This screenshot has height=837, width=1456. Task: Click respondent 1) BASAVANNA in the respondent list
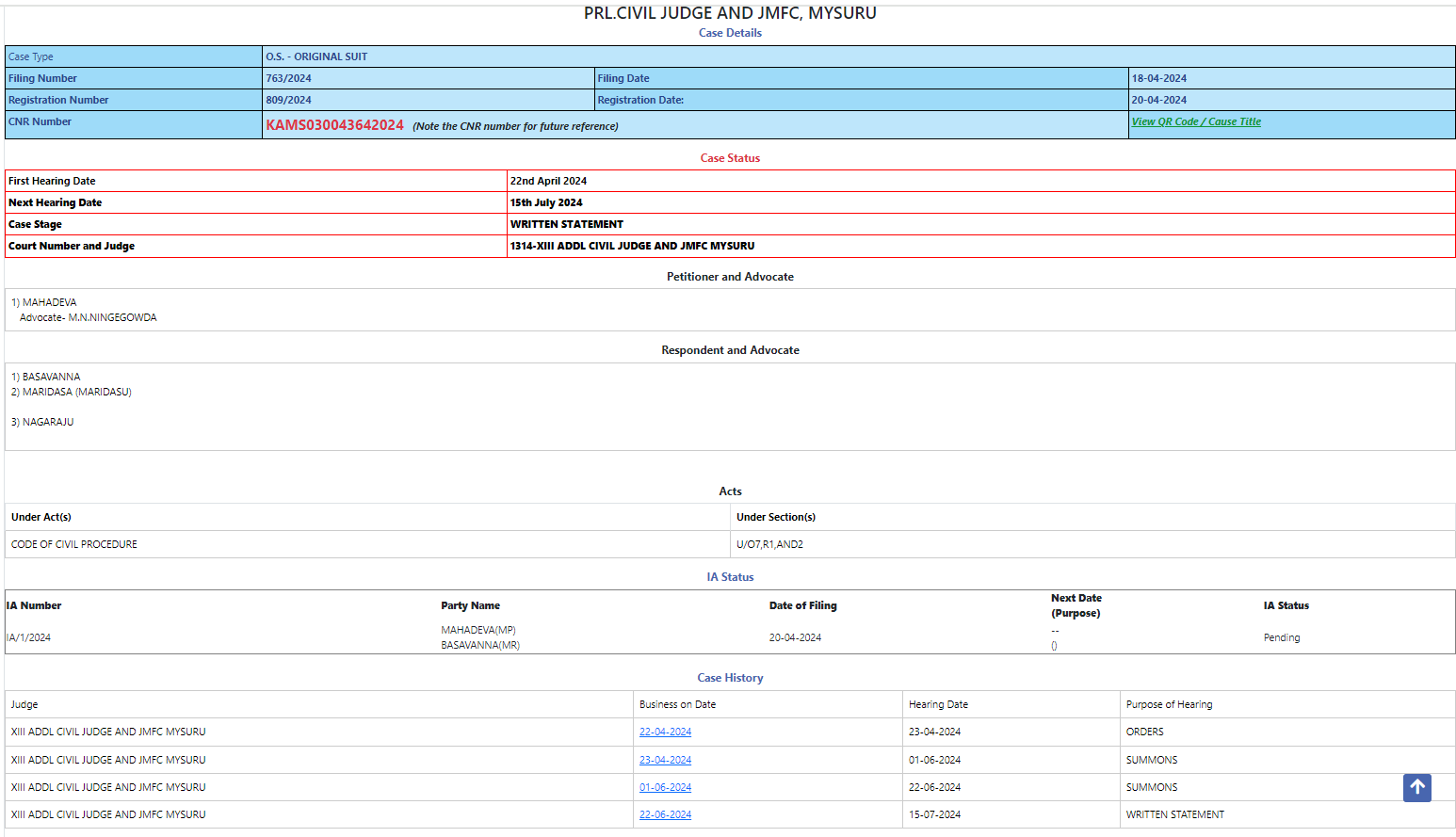pyautogui.click(x=51, y=377)
